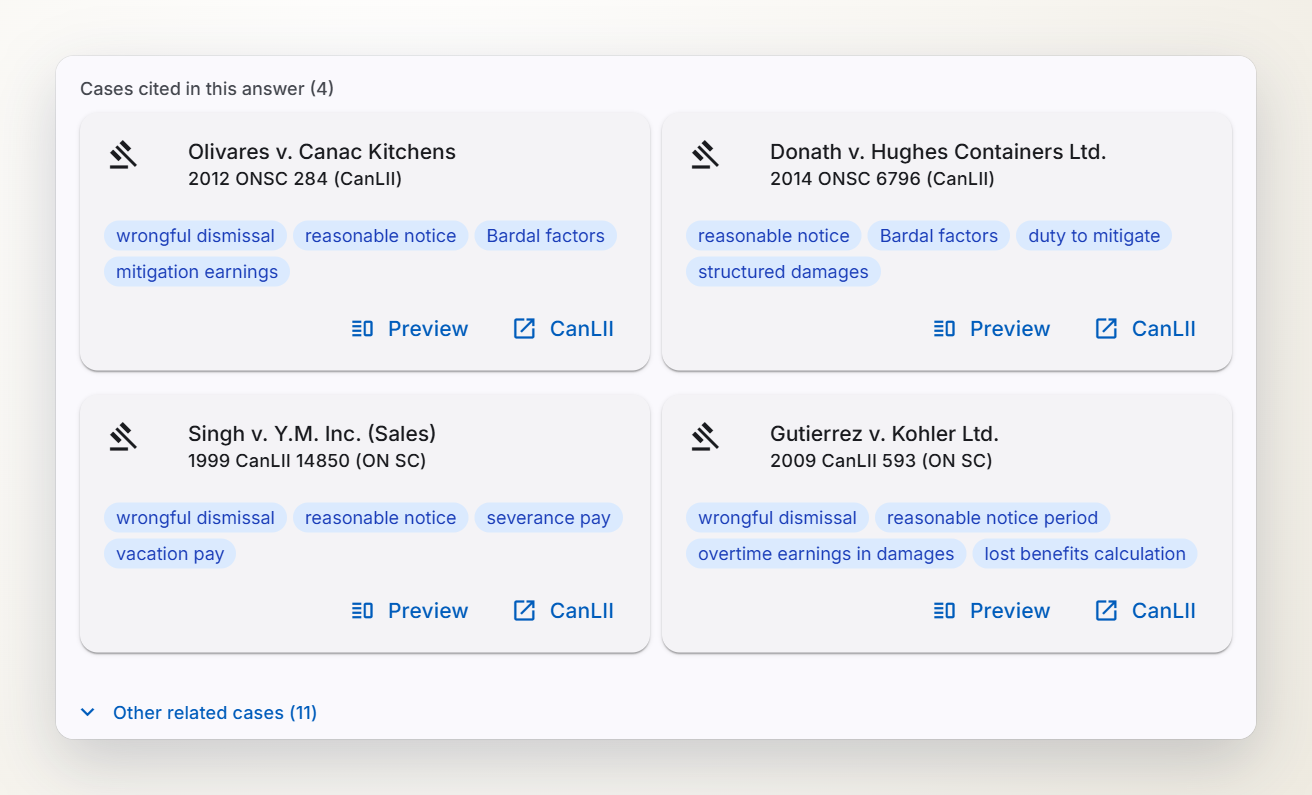Click 'Bardal factors' tag on Donath card
The width and height of the screenshot is (1312, 795).
tap(939, 236)
